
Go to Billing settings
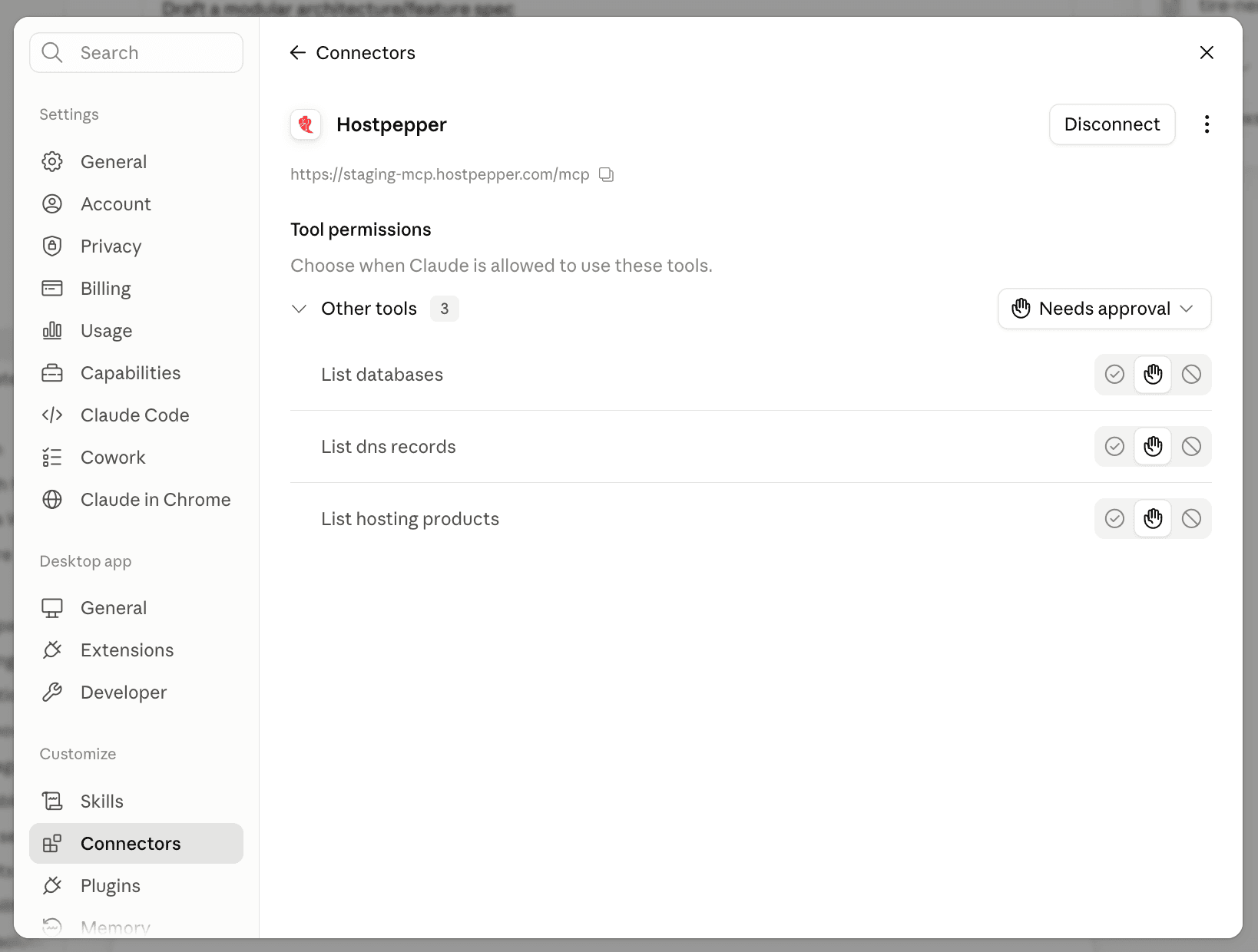[x=137, y=289]
